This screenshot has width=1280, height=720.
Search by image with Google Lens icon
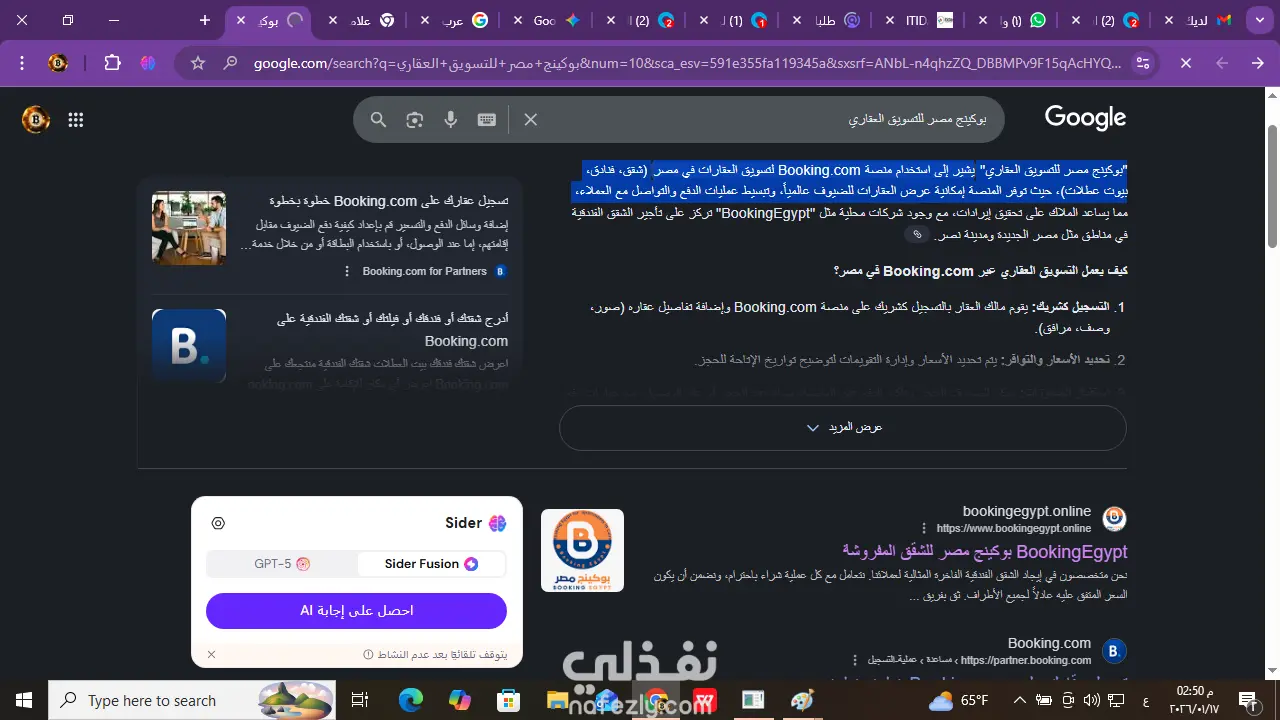click(415, 120)
